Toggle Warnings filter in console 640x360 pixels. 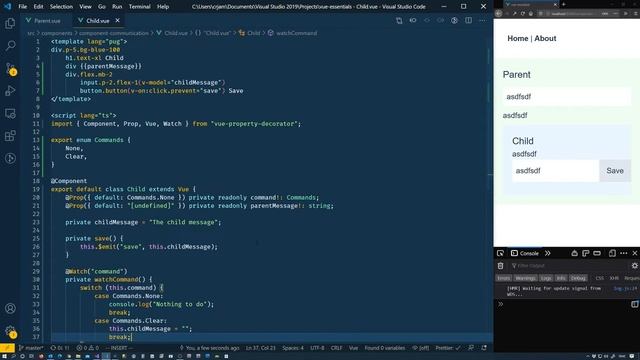[x=525, y=278]
